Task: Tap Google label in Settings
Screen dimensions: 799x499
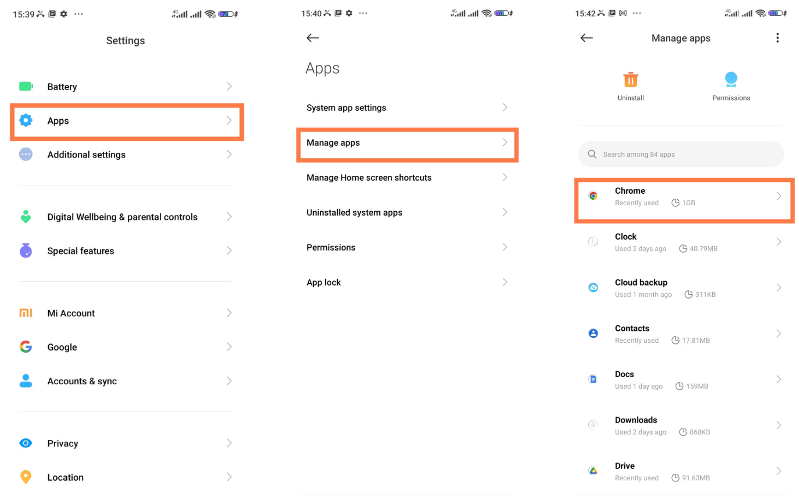Action: click(x=62, y=347)
